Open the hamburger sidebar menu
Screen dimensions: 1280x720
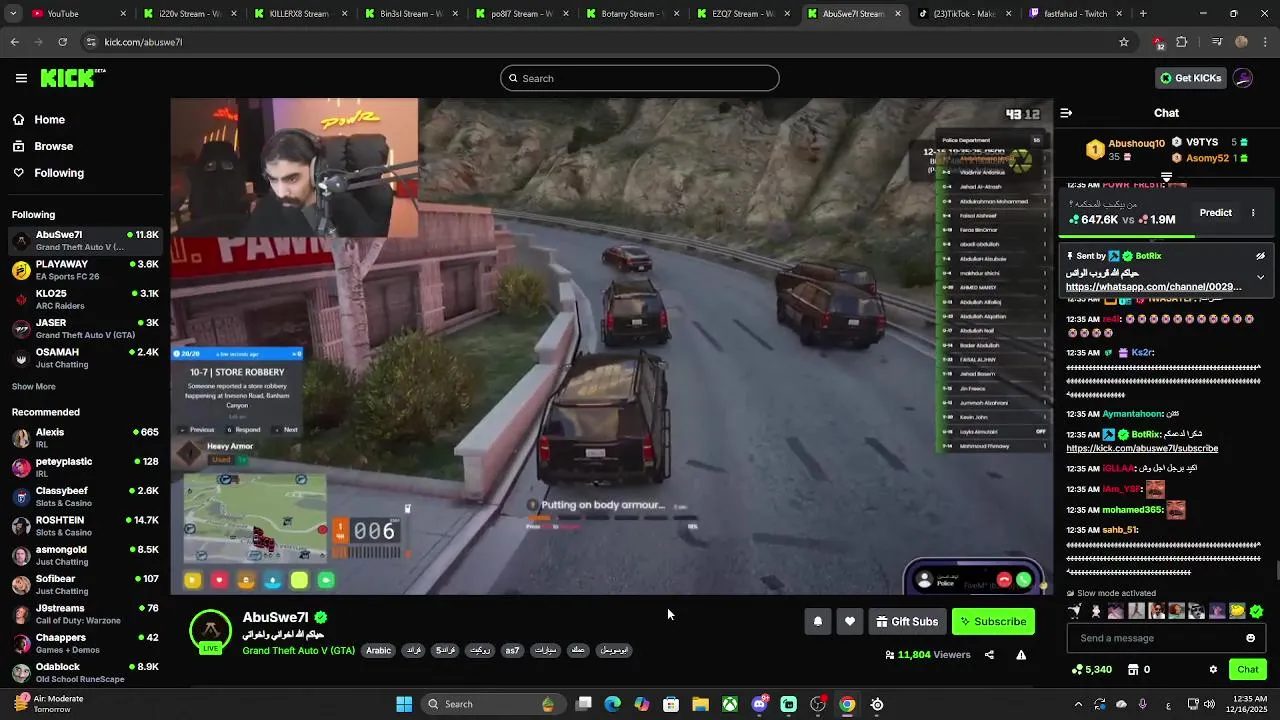point(21,78)
